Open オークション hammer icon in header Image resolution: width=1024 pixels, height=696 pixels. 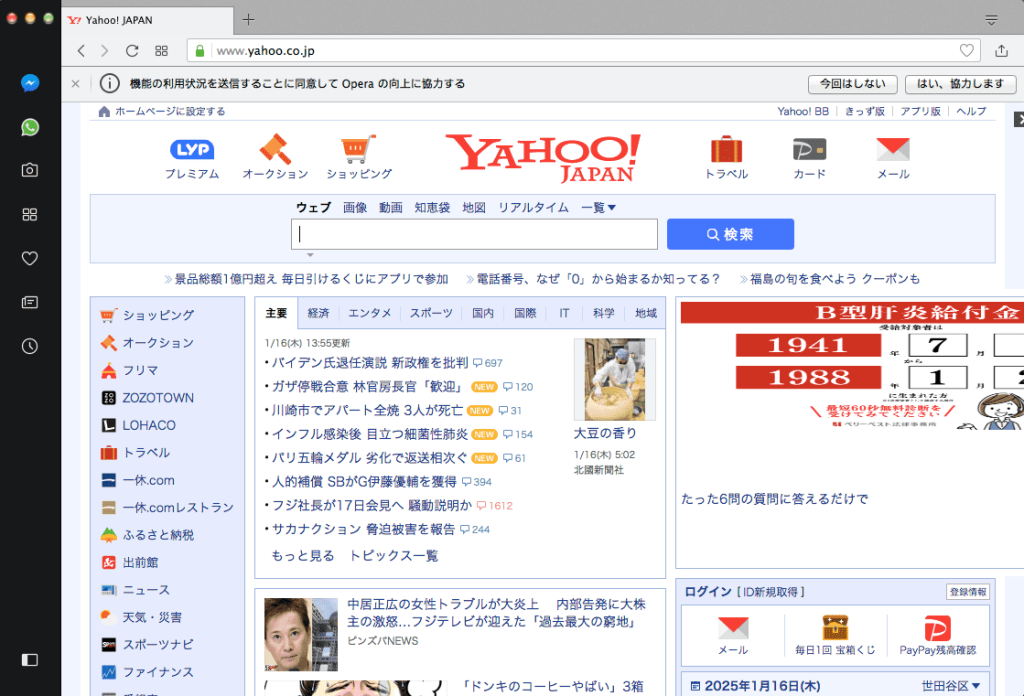coord(275,157)
